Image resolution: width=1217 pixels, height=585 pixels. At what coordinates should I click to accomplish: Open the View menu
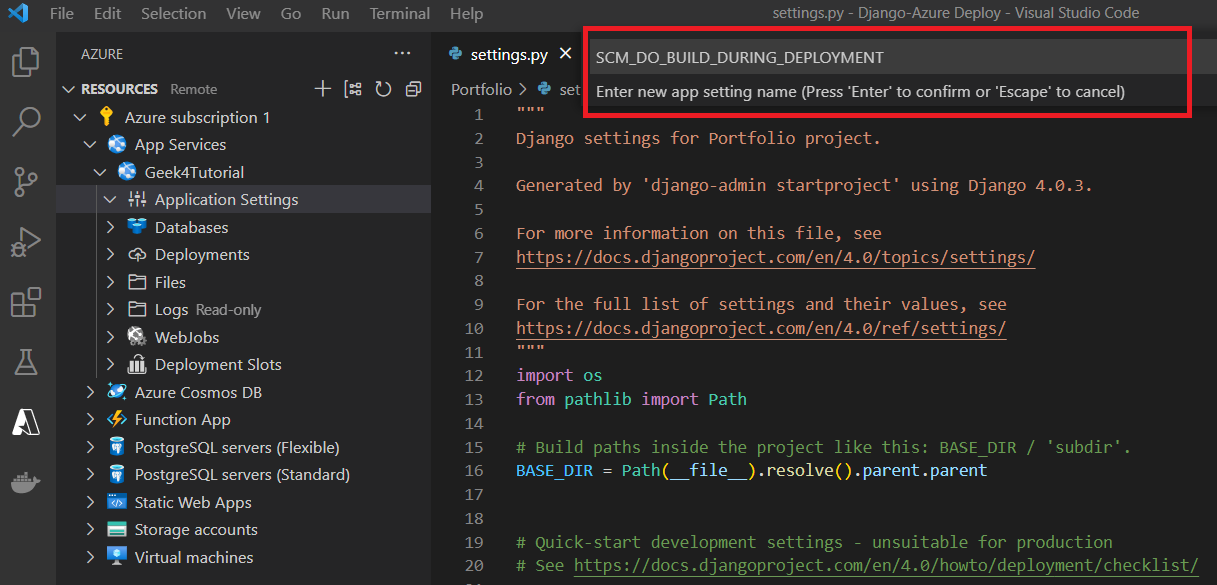tap(243, 14)
